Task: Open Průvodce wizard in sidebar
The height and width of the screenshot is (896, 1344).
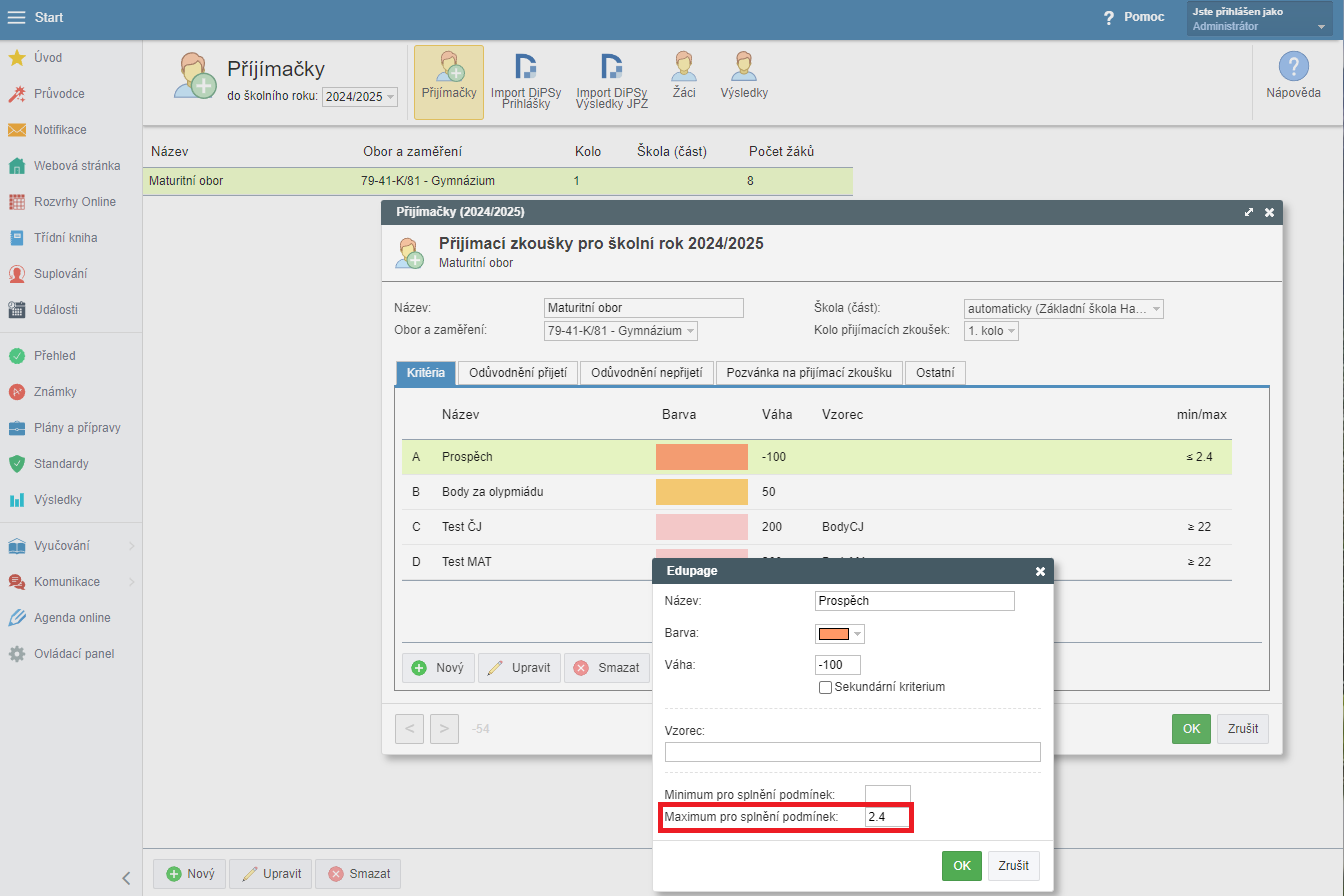Action: (x=59, y=94)
